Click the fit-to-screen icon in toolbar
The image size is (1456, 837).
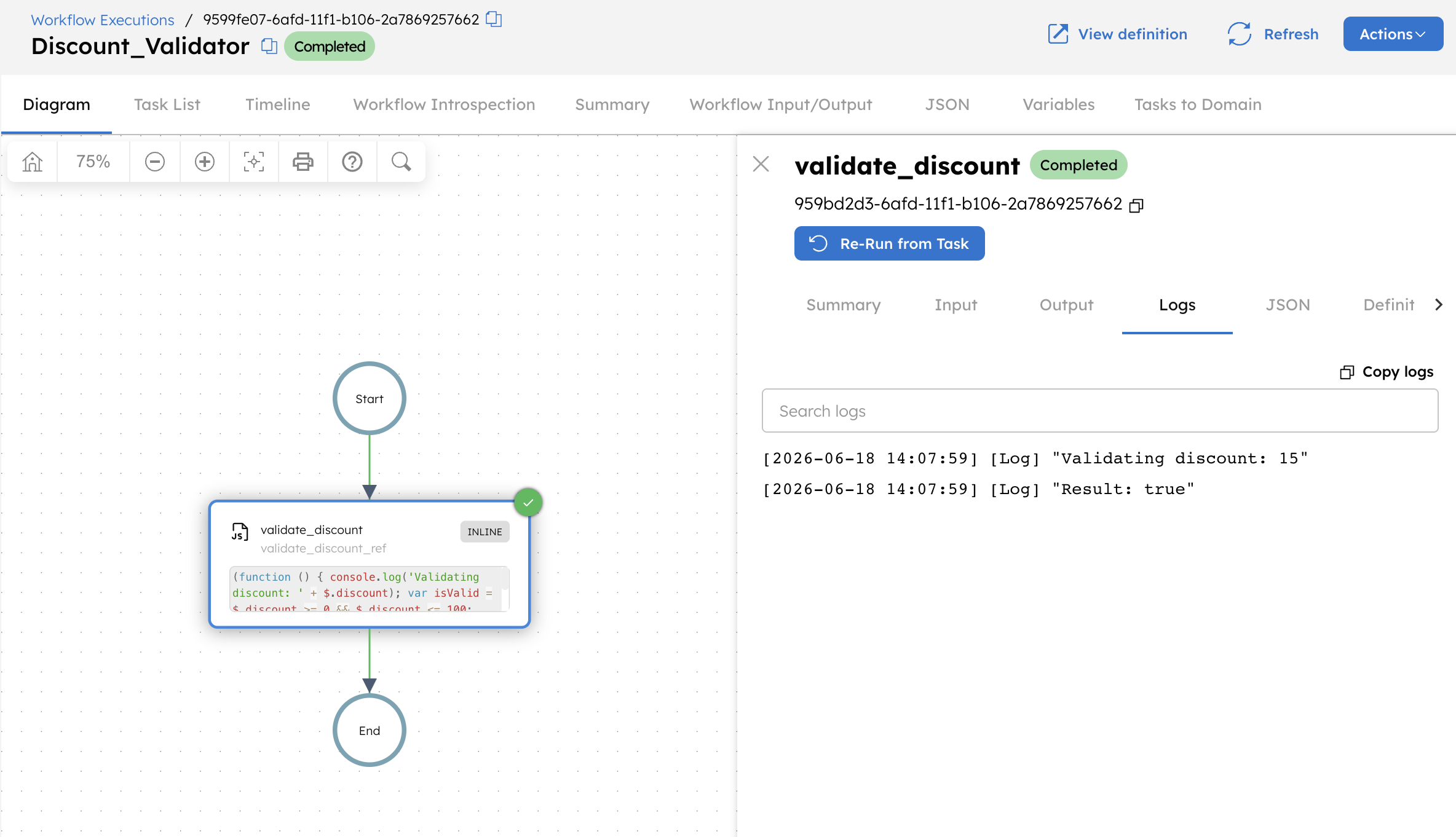pyautogui.click(x=254, y=162)
